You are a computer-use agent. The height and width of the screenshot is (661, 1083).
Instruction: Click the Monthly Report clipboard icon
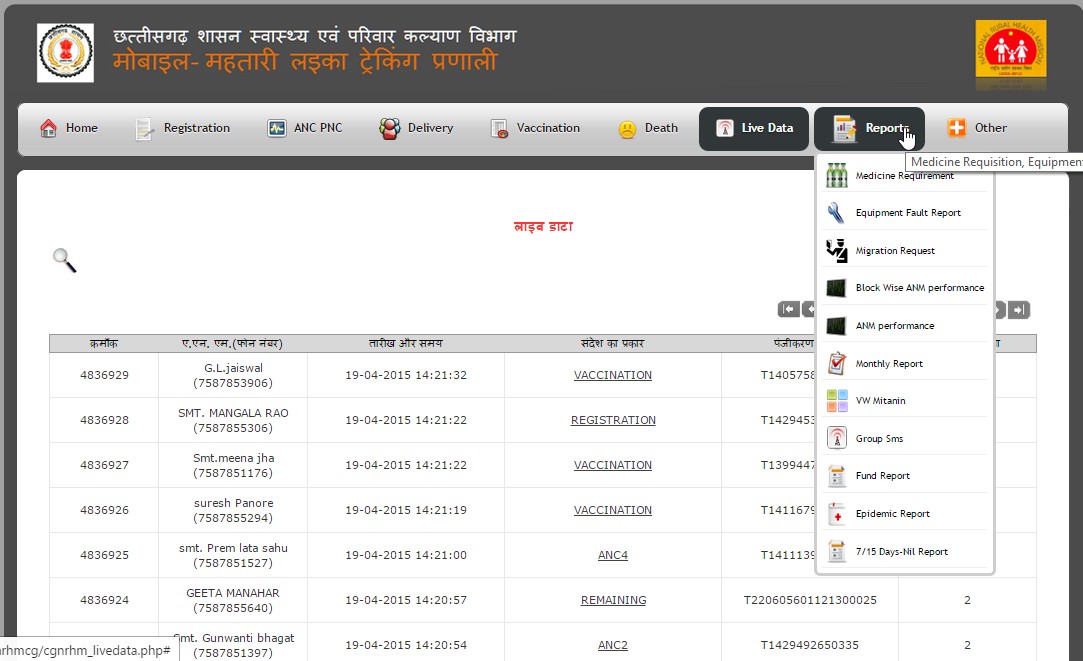click(837, 364)
